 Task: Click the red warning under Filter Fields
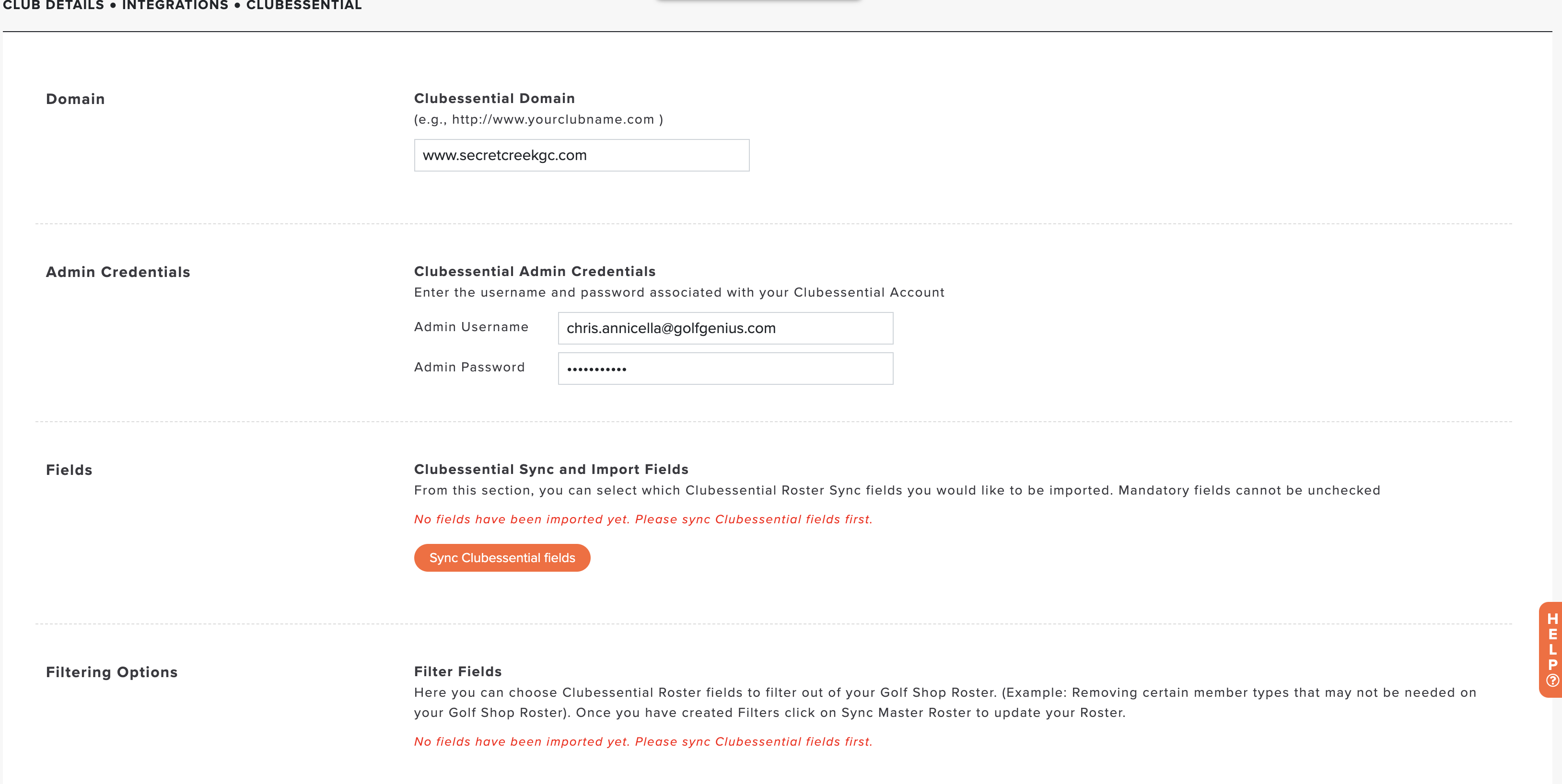(643, 741)
